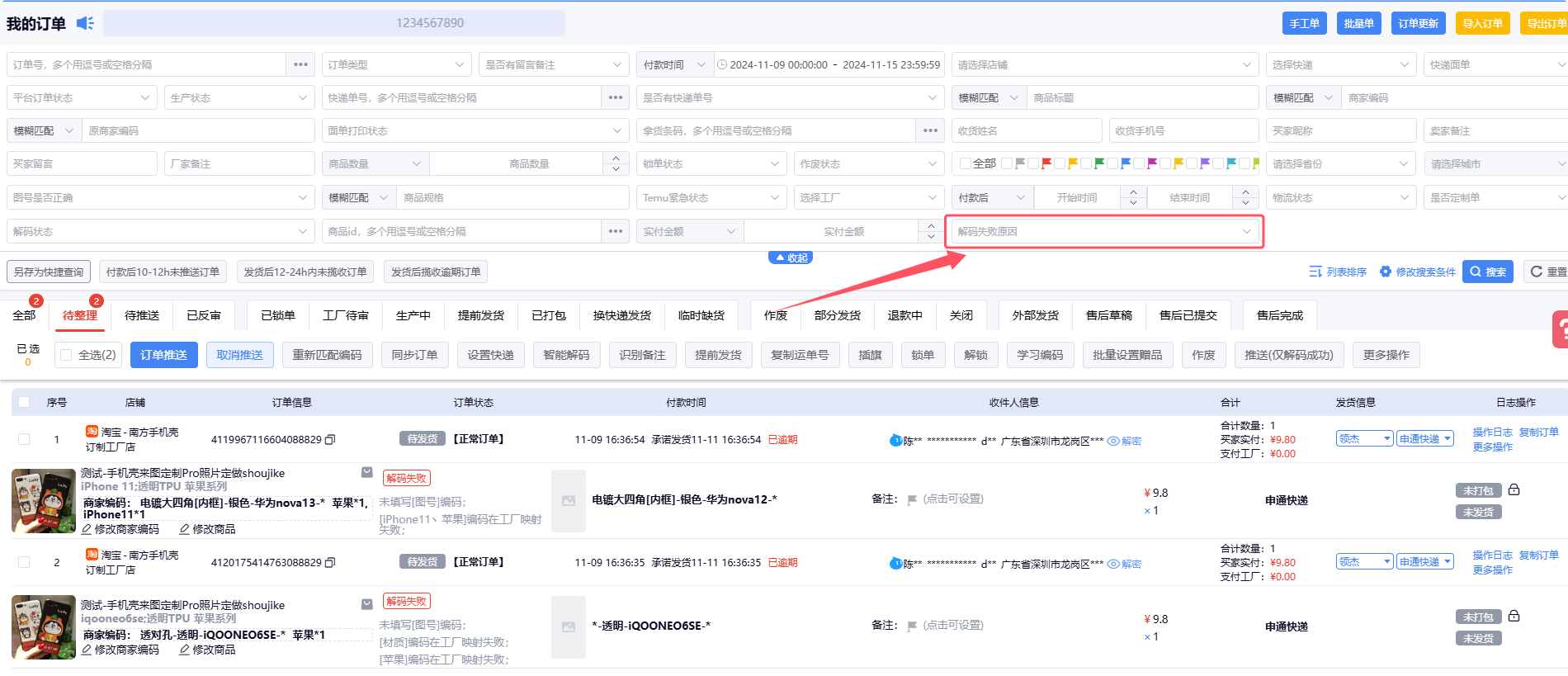The height and width of the screenshot is (676, 1568).
Task: Tick the checkbox for order row 1
Action: point(24,439)
